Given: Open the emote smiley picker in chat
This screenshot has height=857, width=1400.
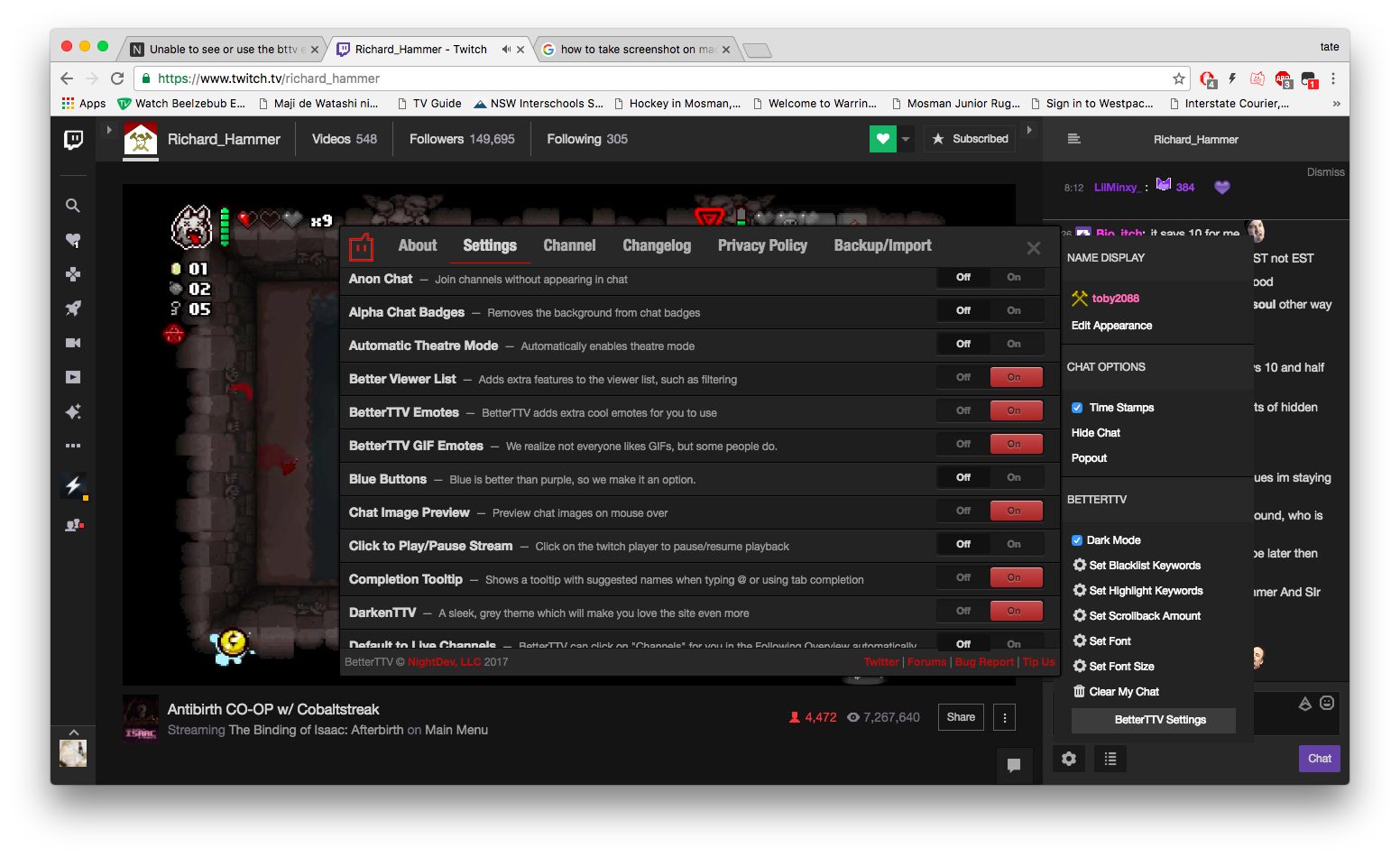Looking at the screenshot, I should 1327,703.
